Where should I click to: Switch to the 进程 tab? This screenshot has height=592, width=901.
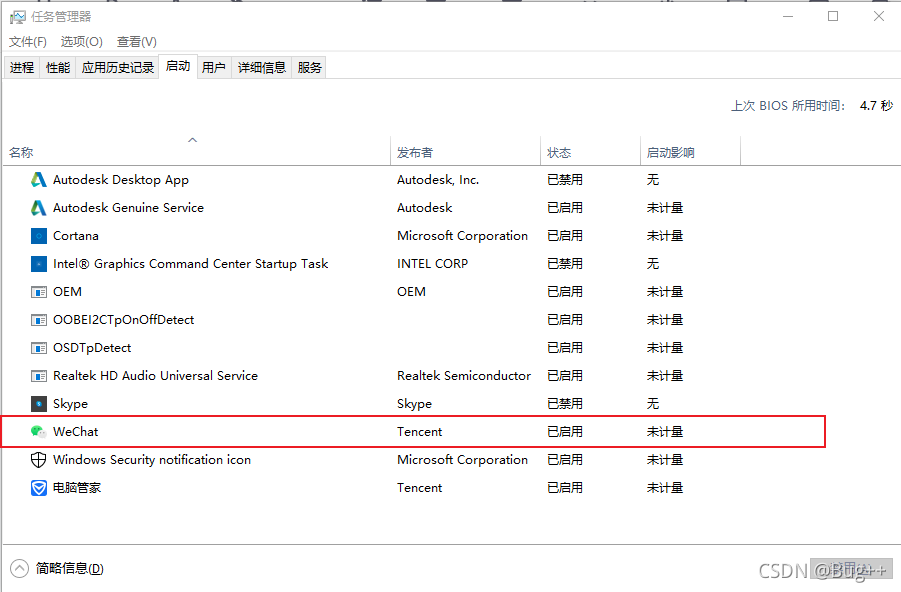(x=22, y=67)
